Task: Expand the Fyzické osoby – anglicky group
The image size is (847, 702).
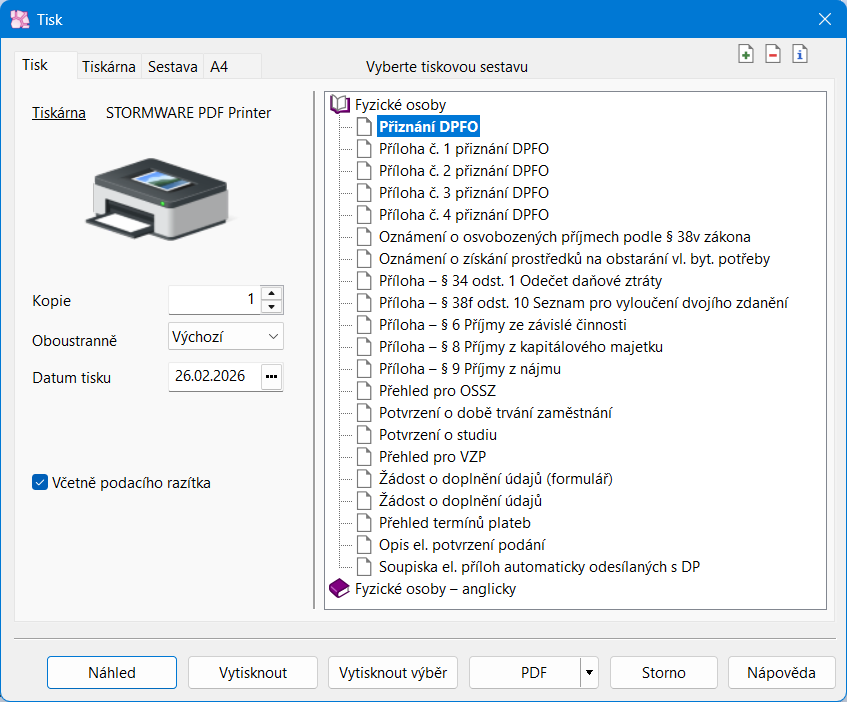Action: pyautogui.click(x=435, y=589)
